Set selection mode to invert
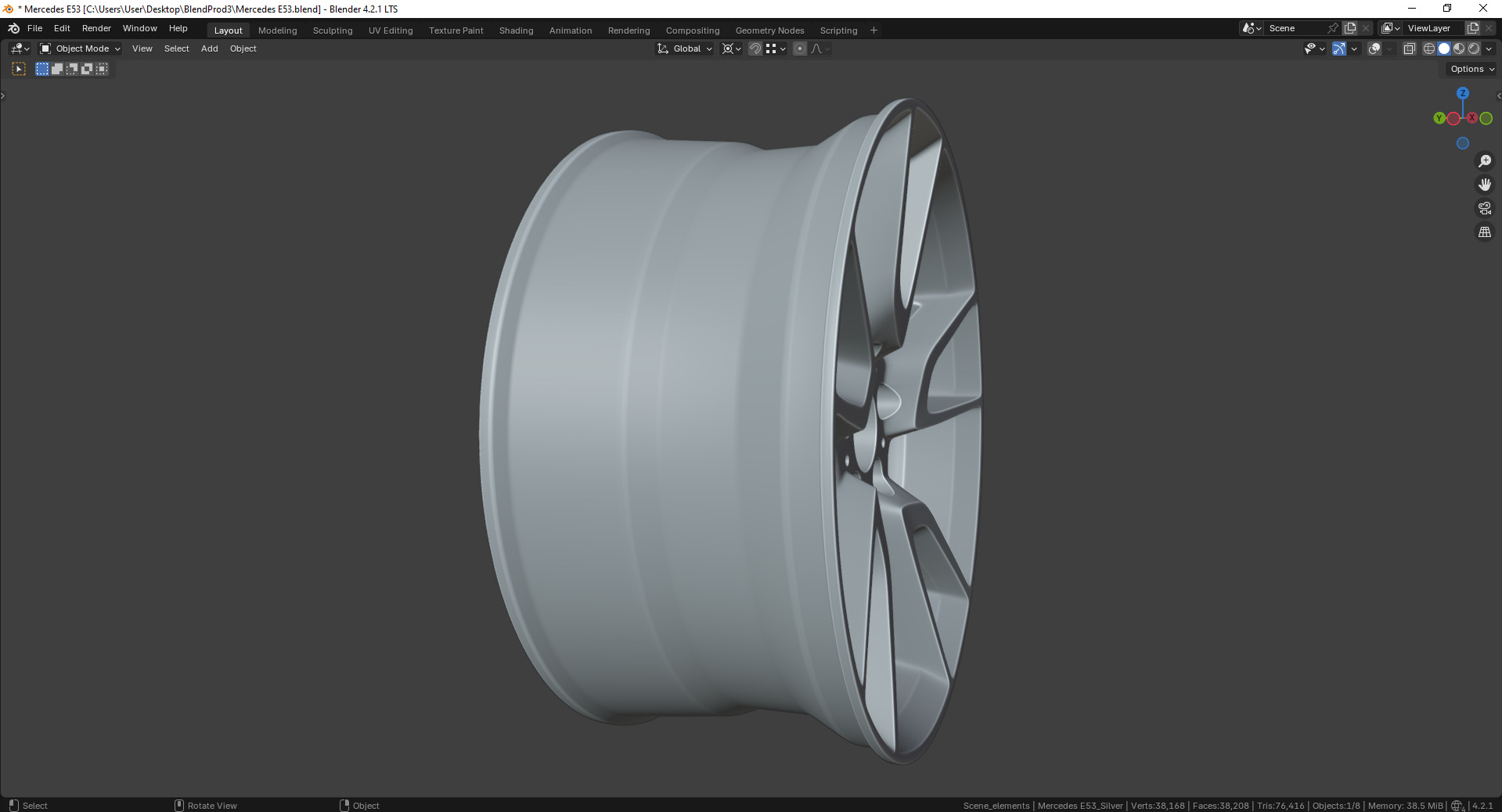 pyautogui.click(x=87, y=69)
